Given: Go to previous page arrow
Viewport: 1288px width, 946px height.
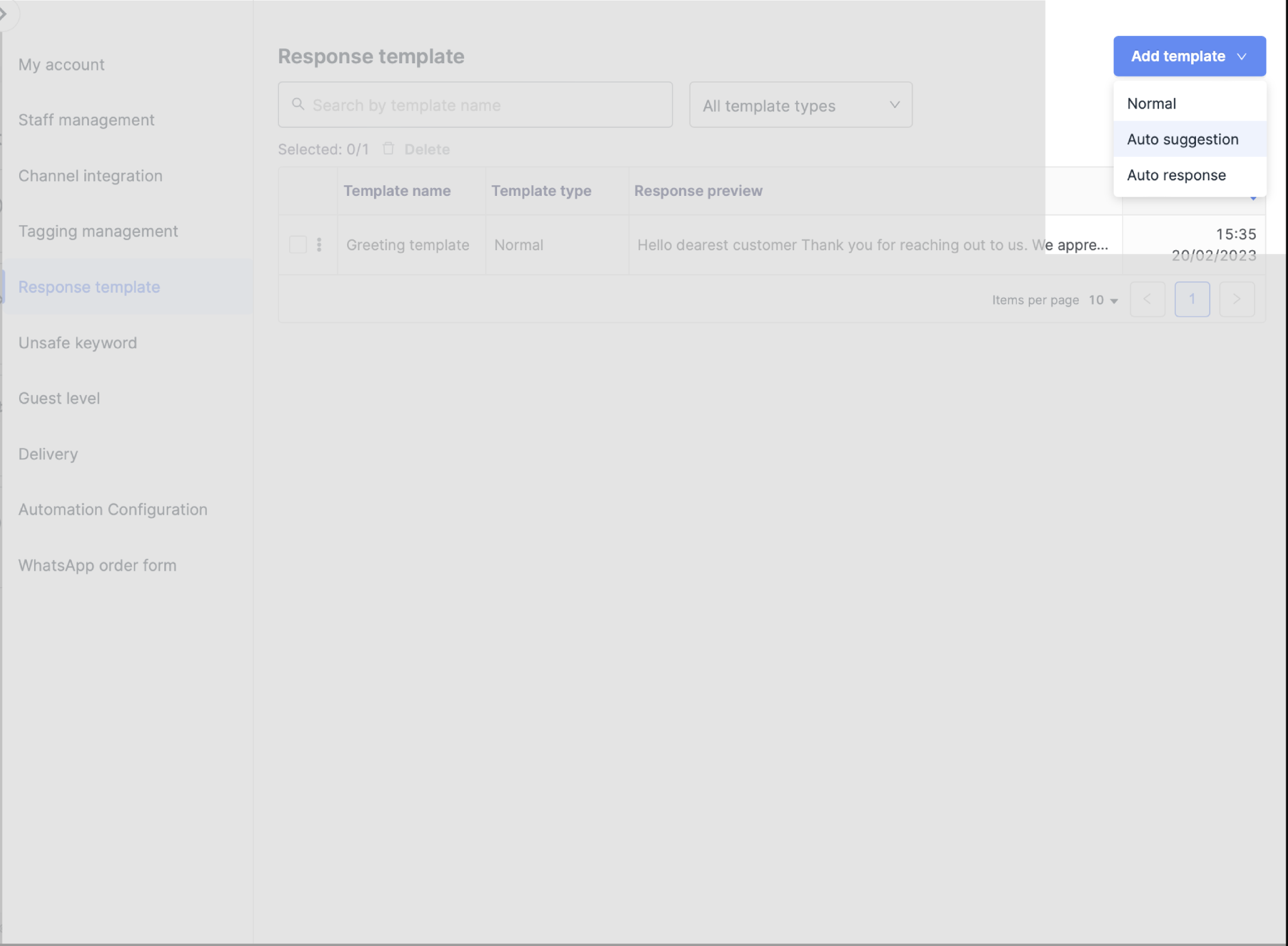Looking at the screenshot, I should 1147,299.
